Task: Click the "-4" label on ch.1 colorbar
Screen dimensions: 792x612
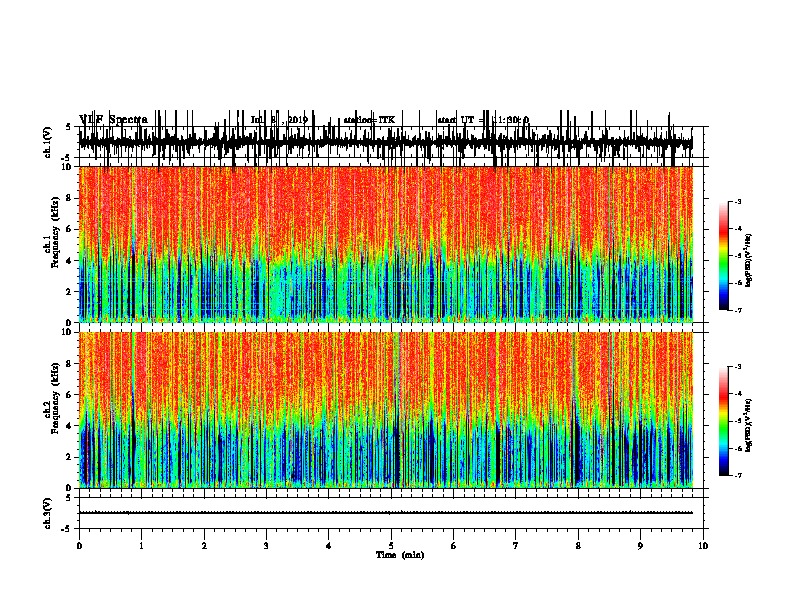Action: tap(737, 229)
